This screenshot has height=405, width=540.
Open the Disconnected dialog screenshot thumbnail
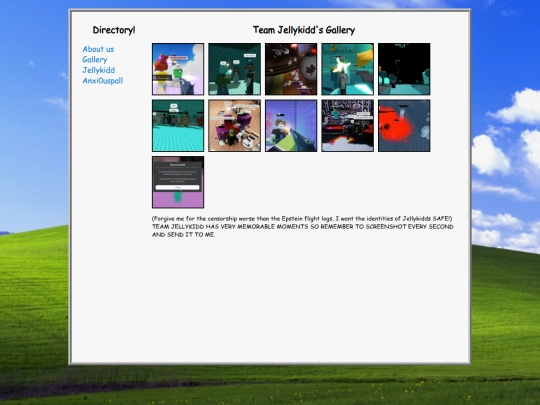[x=178, y=182]
